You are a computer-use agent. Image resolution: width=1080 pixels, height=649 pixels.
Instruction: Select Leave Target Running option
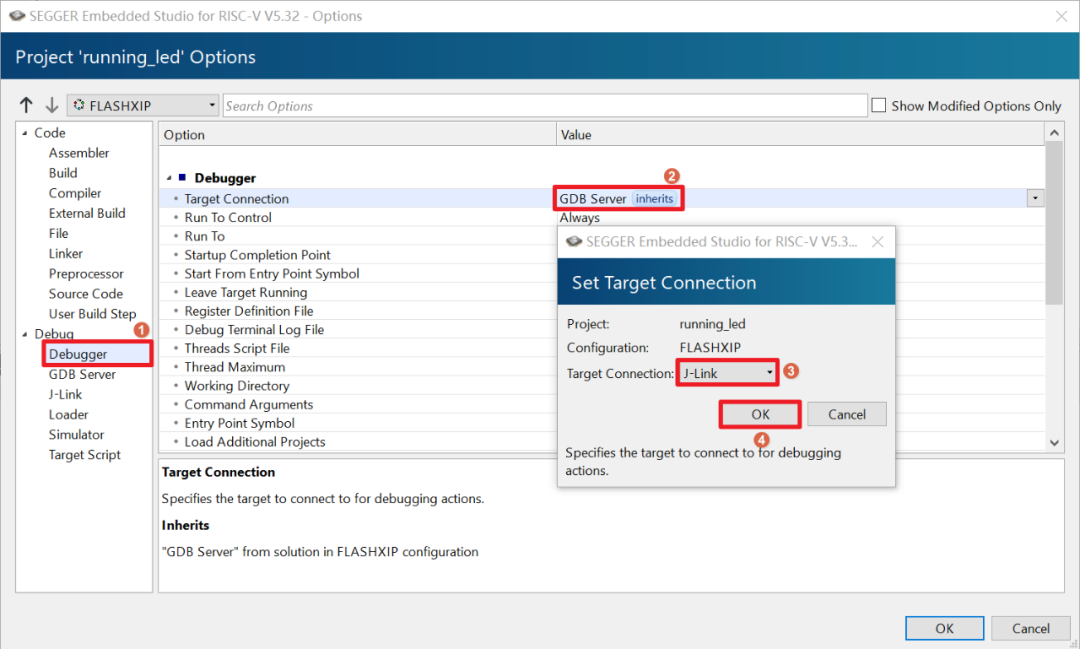[245, 292]
